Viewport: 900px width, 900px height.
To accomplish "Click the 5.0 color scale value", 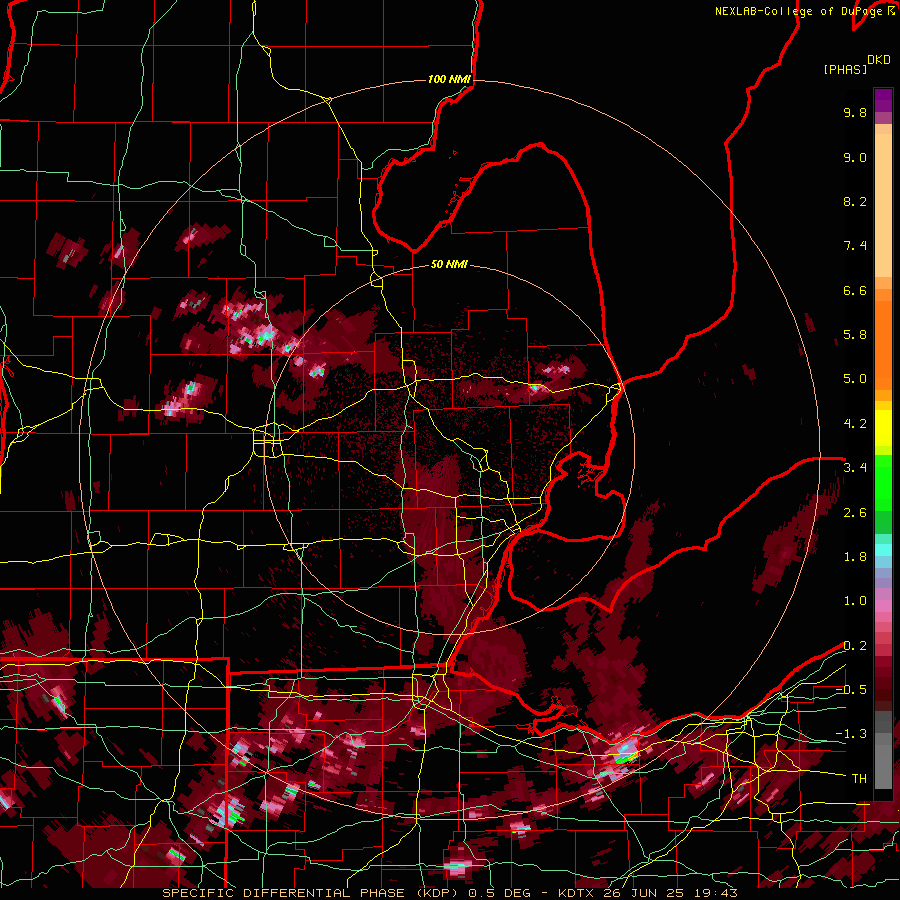I will 855,379.
